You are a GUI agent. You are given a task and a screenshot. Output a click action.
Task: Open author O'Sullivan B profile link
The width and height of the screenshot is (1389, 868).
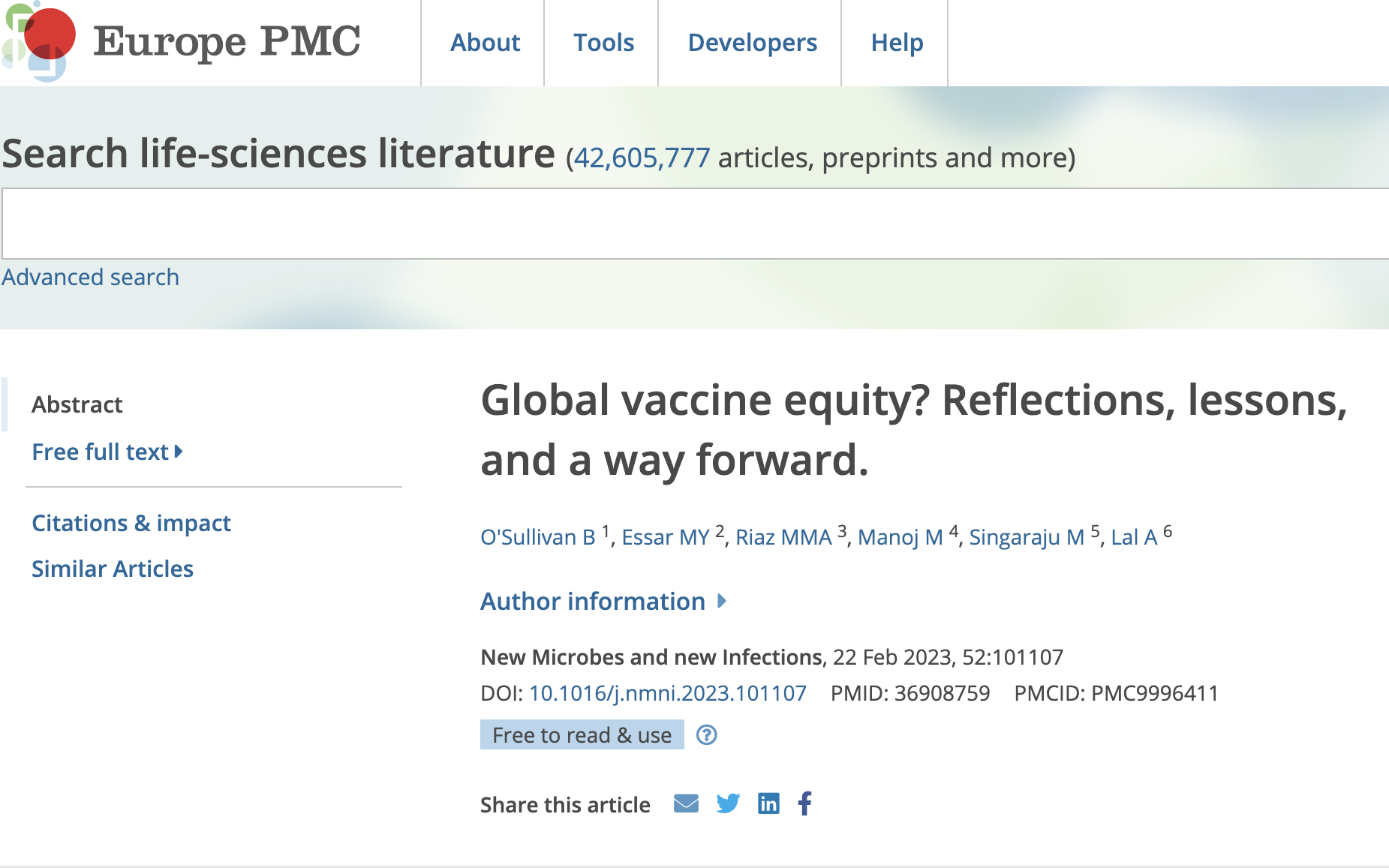[x=537, y=537]
